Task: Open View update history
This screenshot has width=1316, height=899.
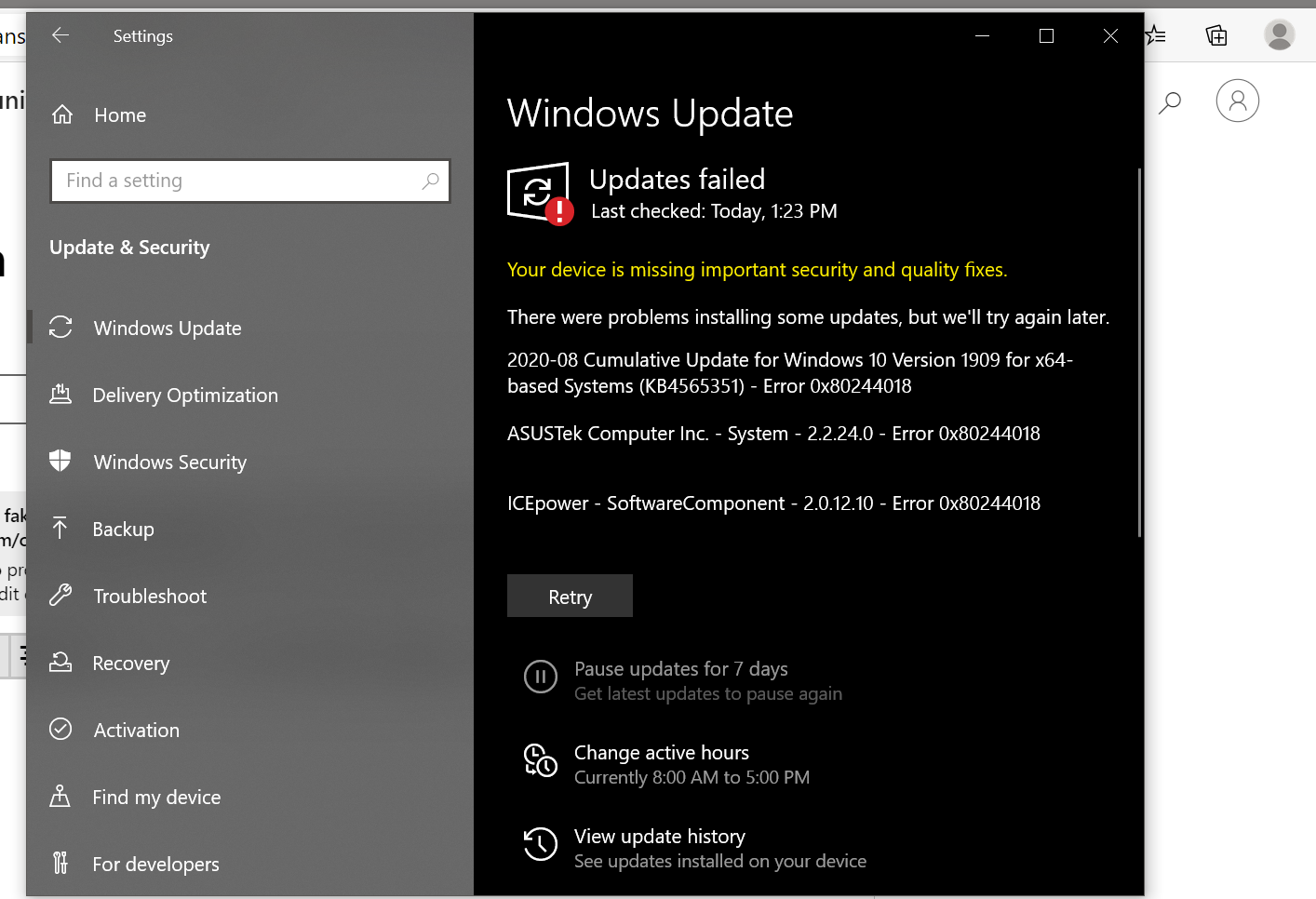Action: (660, 836)
